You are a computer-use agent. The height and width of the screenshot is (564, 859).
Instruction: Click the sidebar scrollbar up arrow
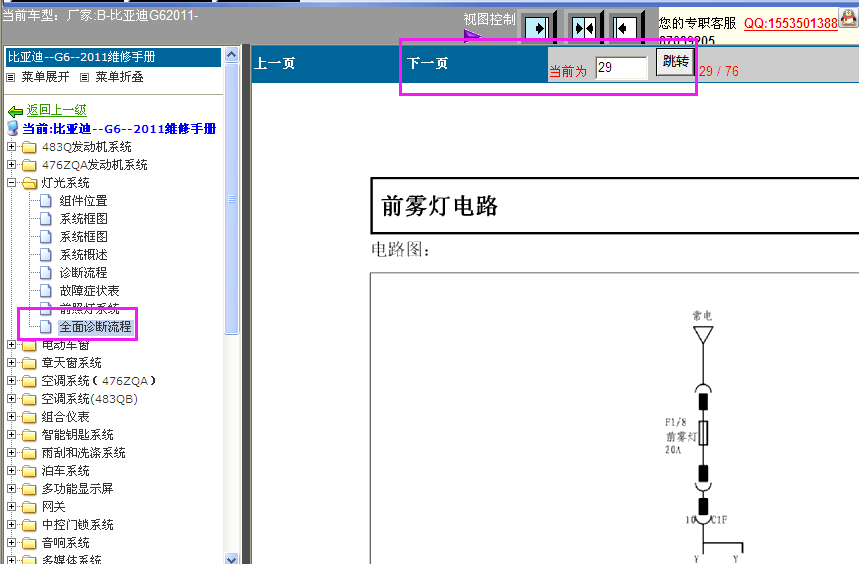232,55
